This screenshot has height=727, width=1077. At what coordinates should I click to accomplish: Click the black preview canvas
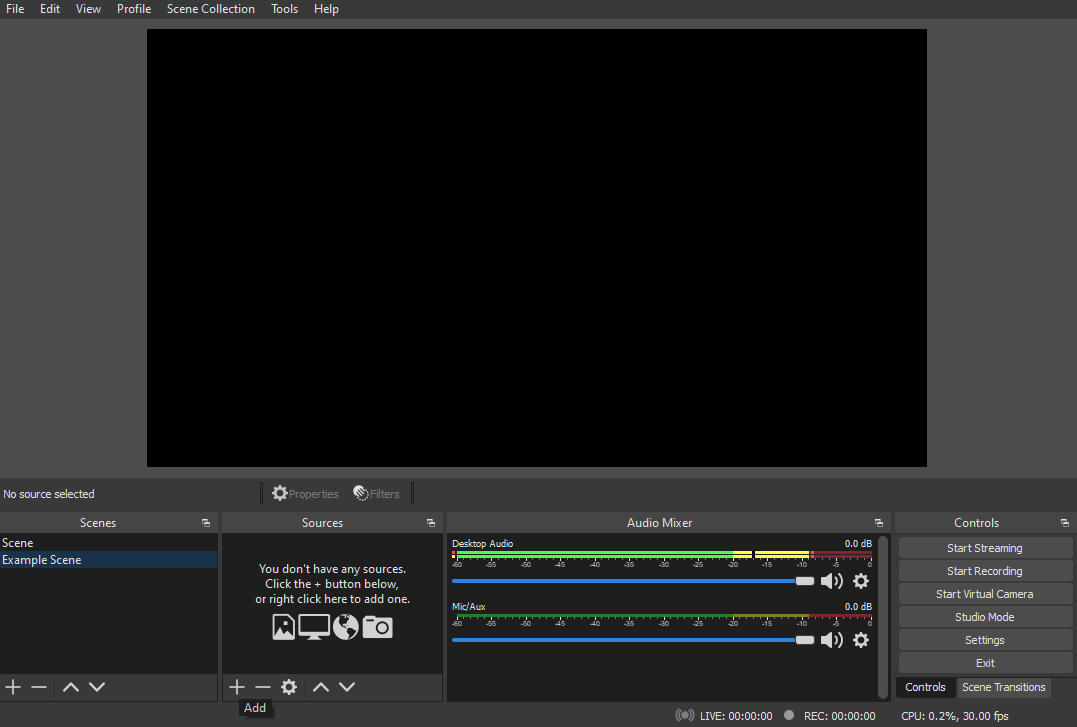[536, 247]
